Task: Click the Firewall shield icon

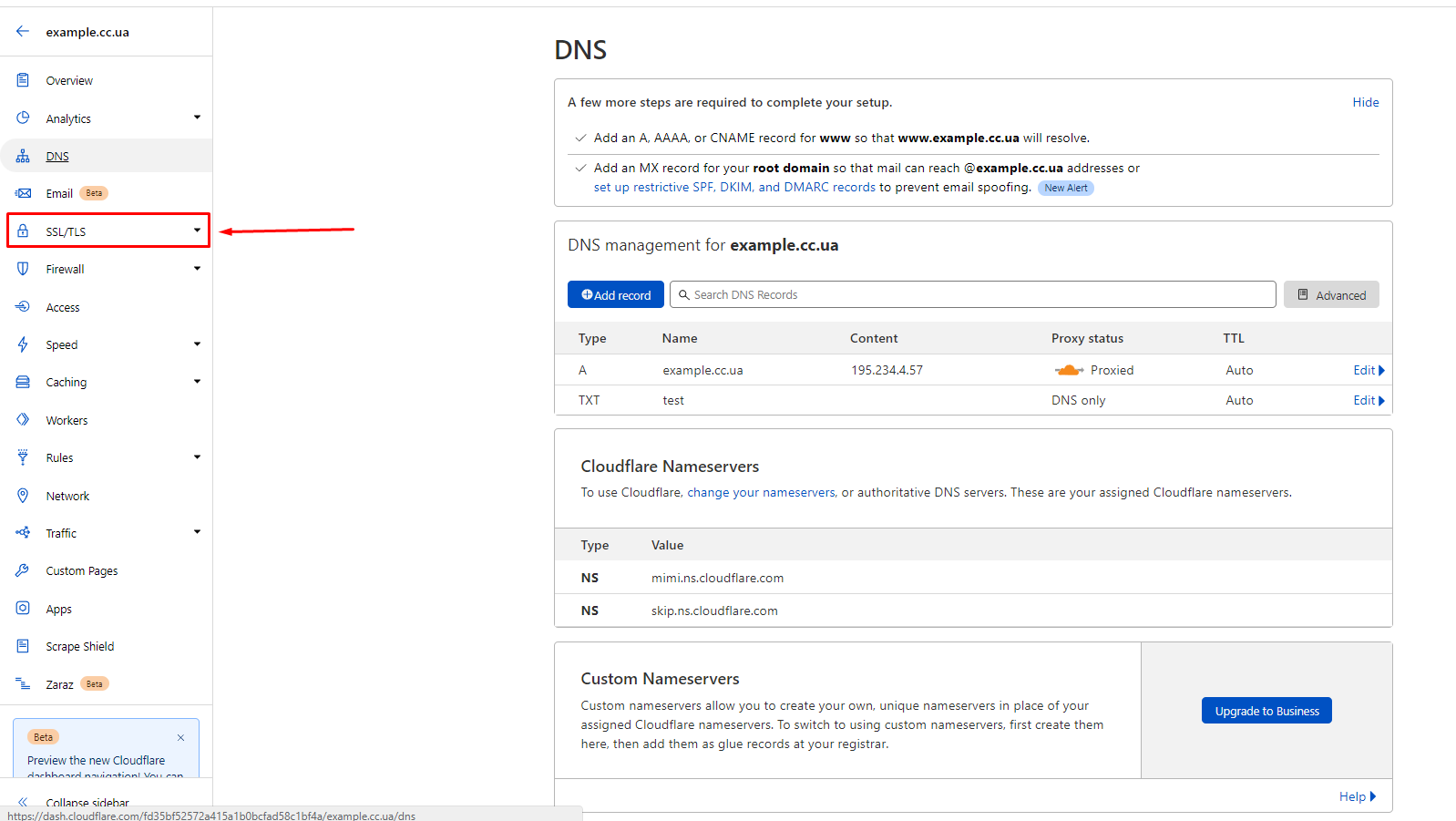Action: pos(23,269)
